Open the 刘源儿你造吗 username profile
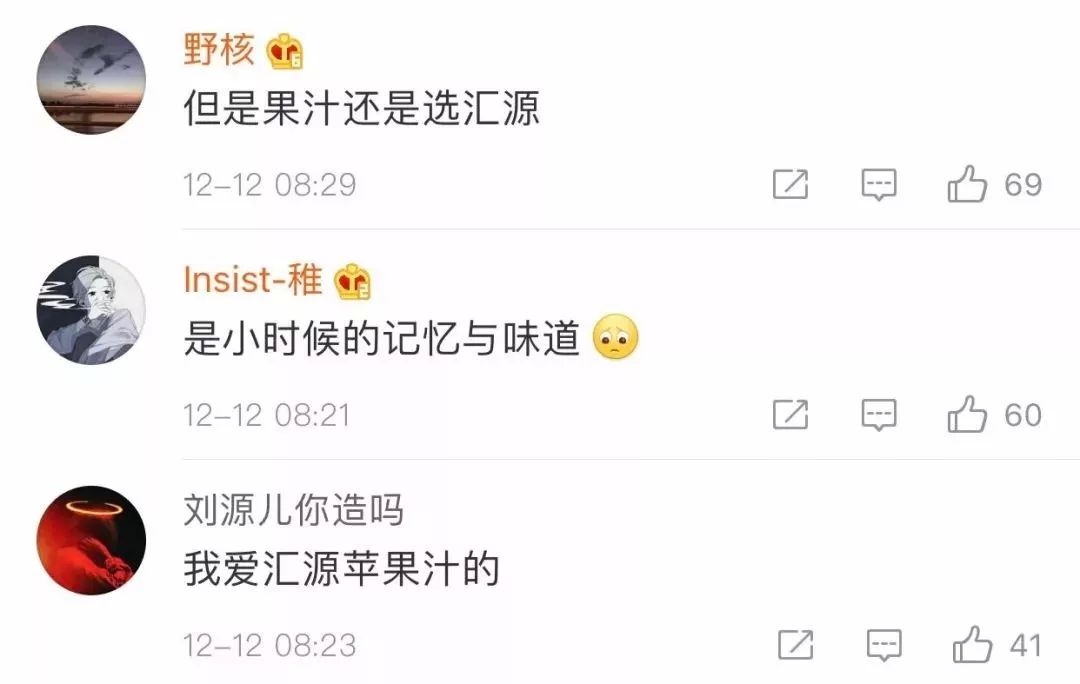Image resolution: width=1080 pixels, height=684 pixels. point(293,510)
